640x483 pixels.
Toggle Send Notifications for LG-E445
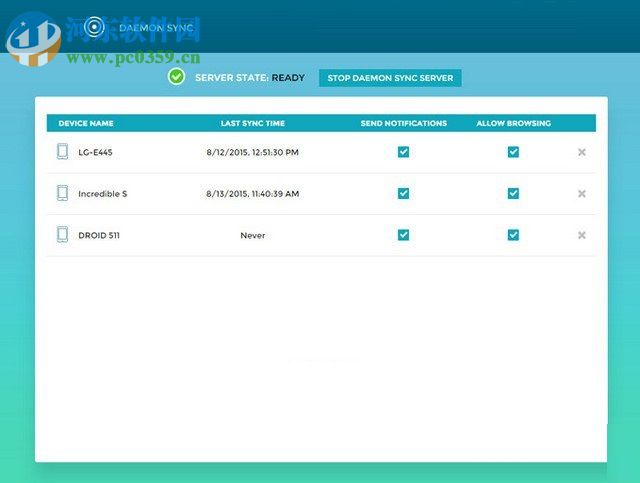(403, 152)
